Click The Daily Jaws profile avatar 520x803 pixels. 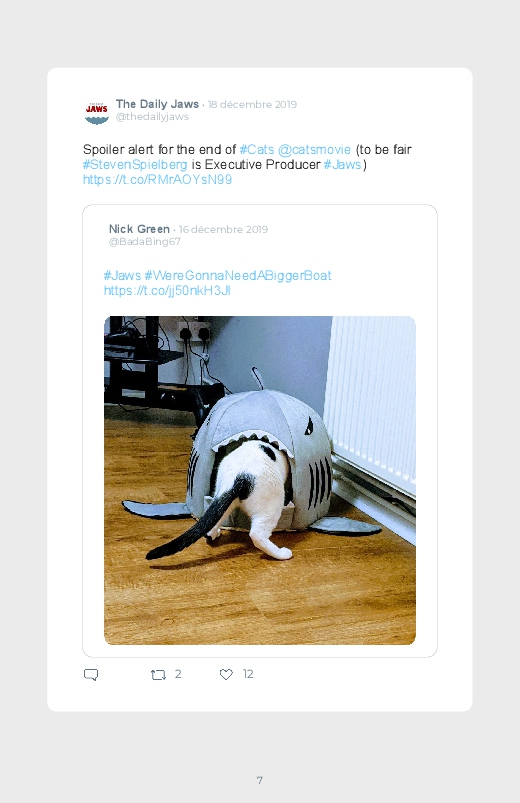click(x=96, y=112)
